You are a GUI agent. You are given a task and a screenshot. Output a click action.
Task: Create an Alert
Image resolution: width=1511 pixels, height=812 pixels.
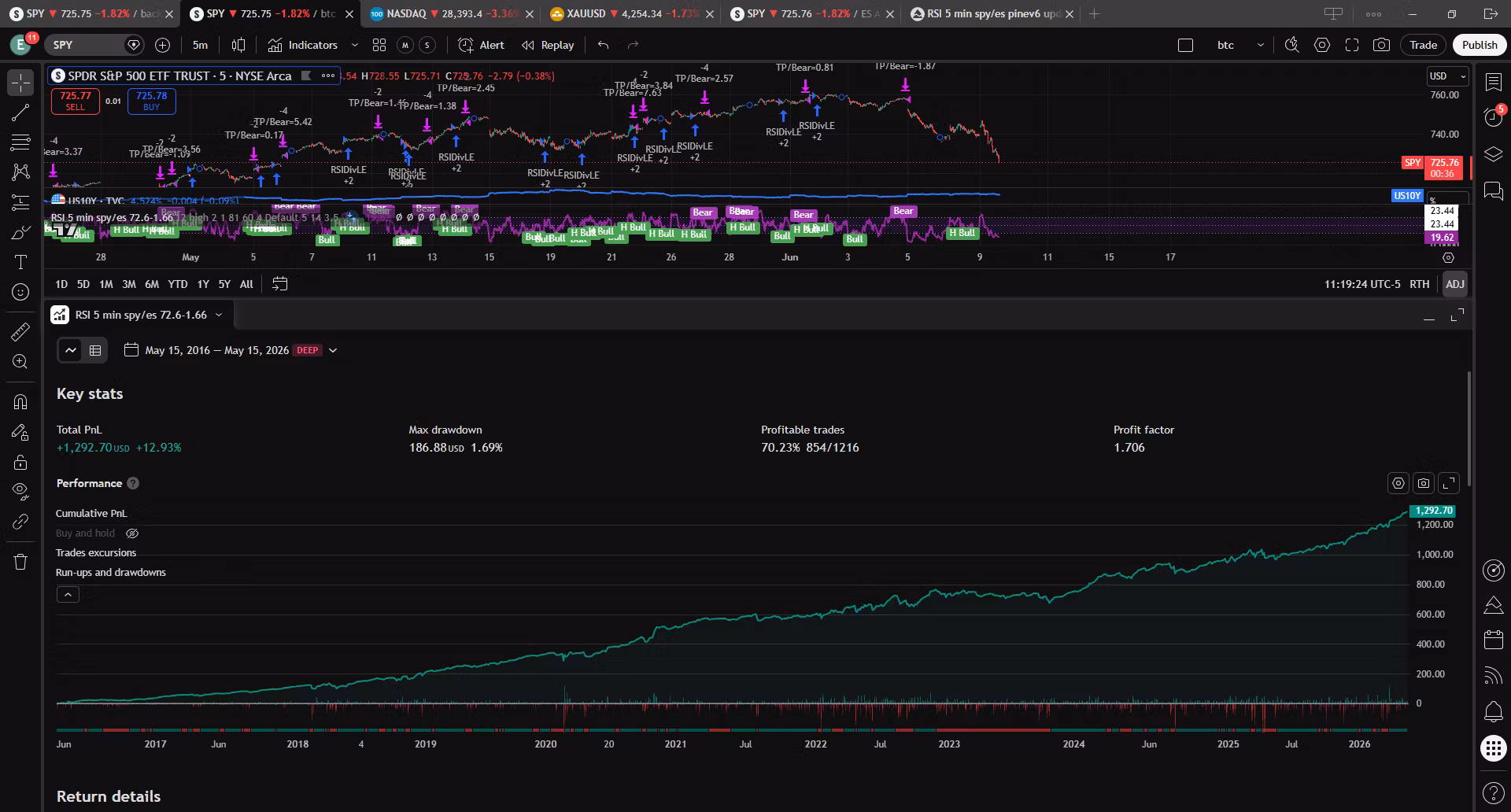pos(481,45)
